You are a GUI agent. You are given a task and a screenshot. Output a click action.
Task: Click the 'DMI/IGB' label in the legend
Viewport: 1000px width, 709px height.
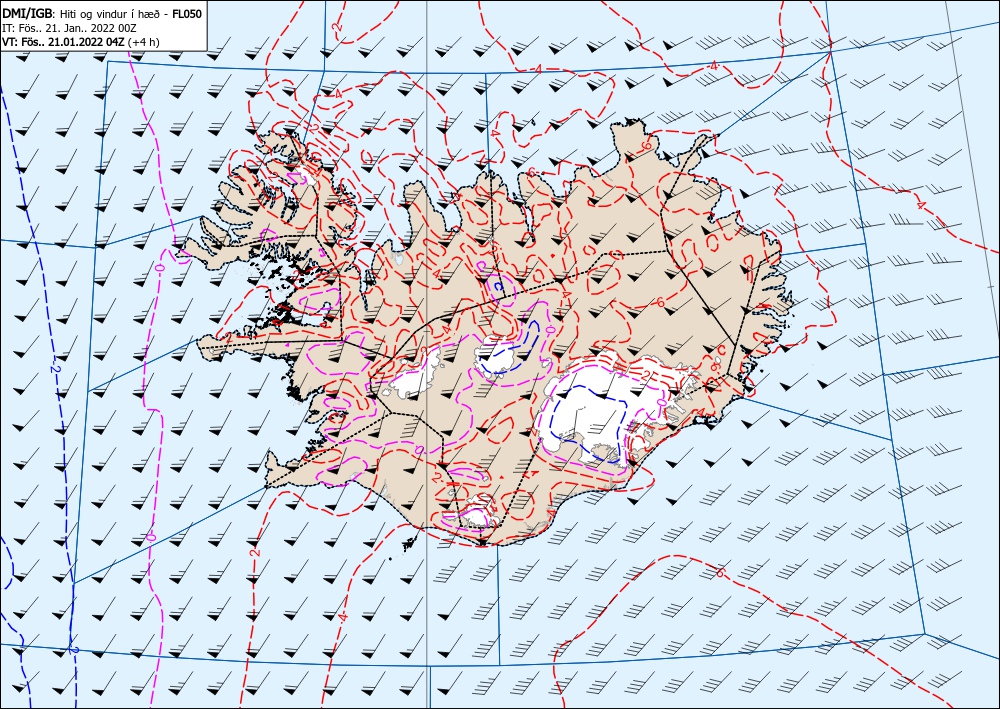(29, 13)
